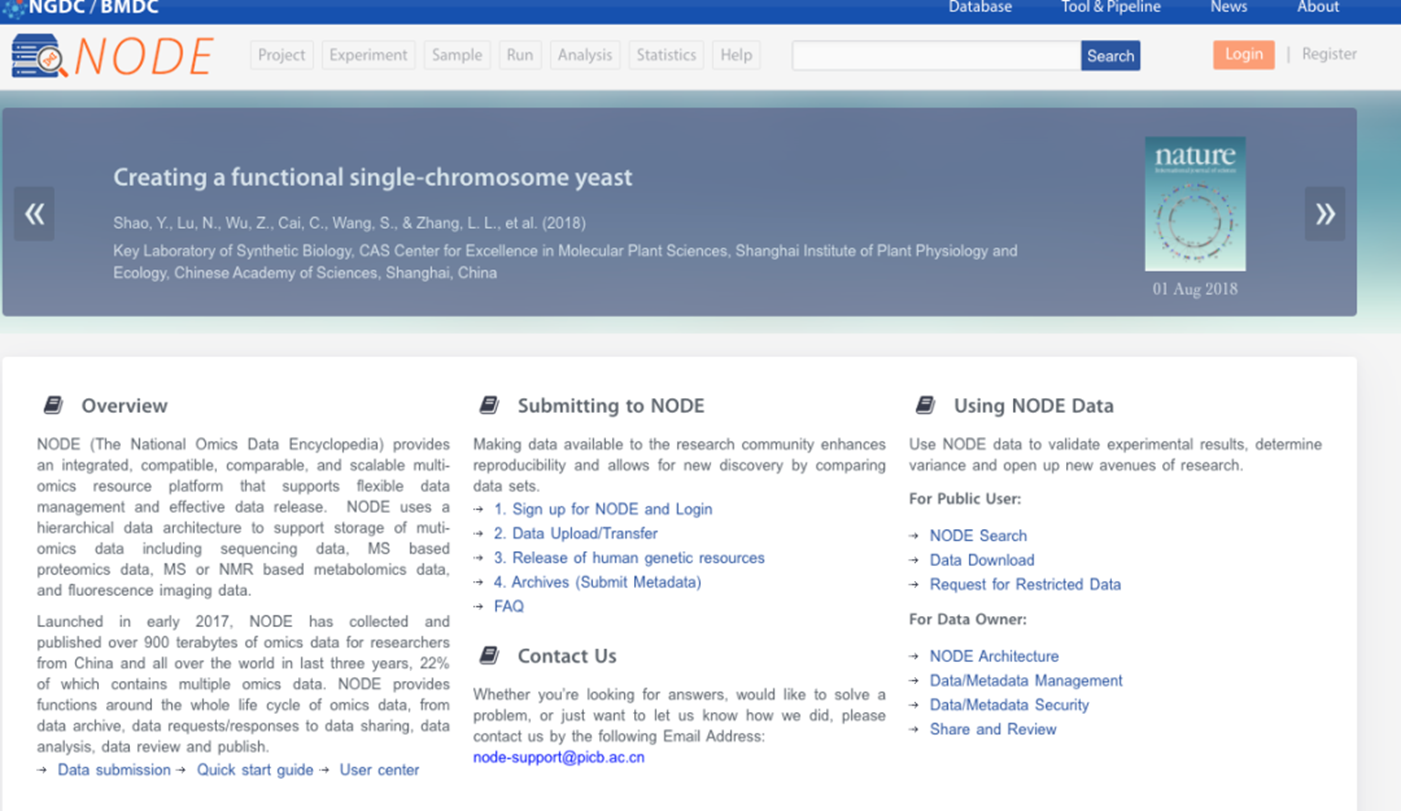Viewport: 1401px width, 811px height.
Task: Select the Analysis navigation tab
Action: tap(585, 55)
